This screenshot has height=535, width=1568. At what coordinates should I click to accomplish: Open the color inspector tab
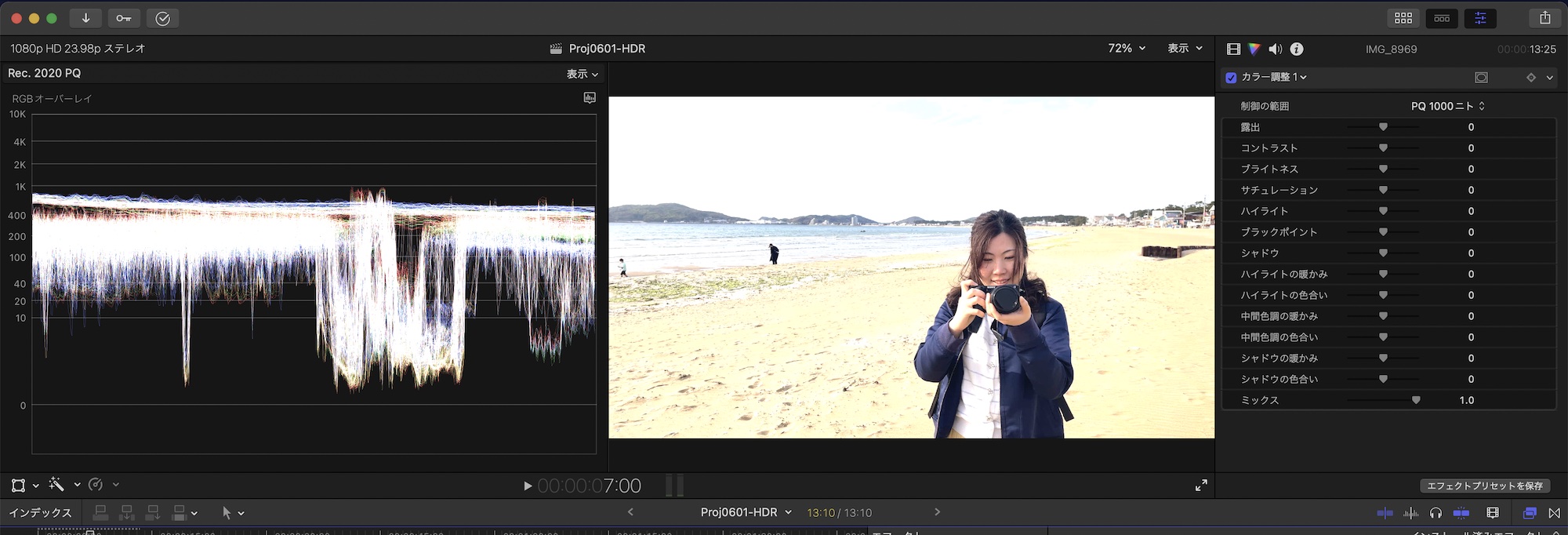coord(1254,49)
